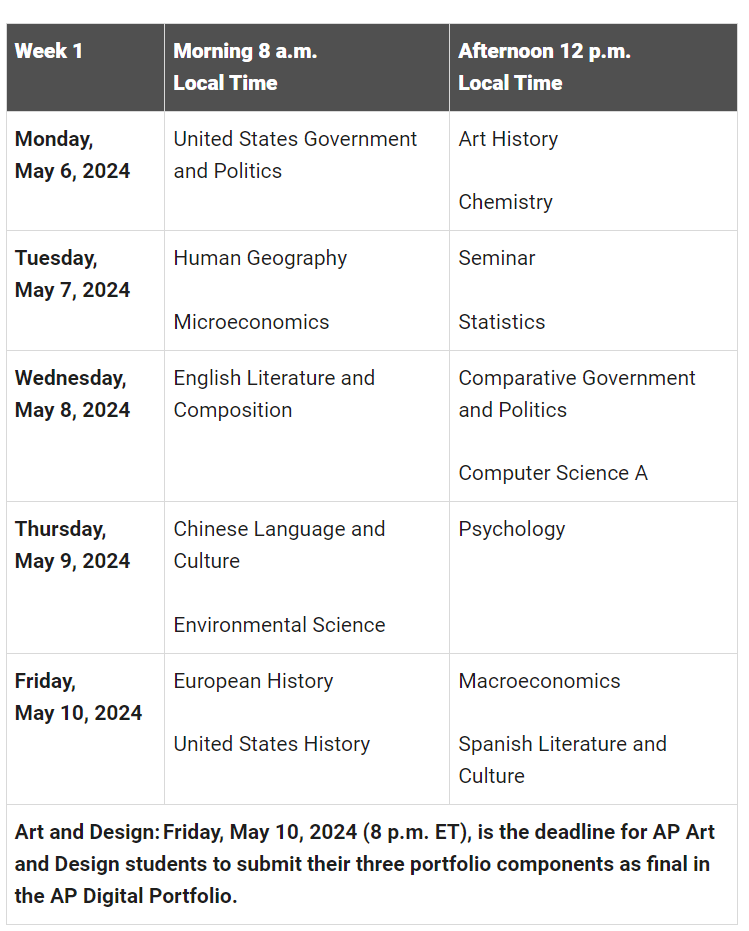Click Spanish Literature and Culture
The image size is (749, 931).
pyautogui.click(x=562, y=759)
